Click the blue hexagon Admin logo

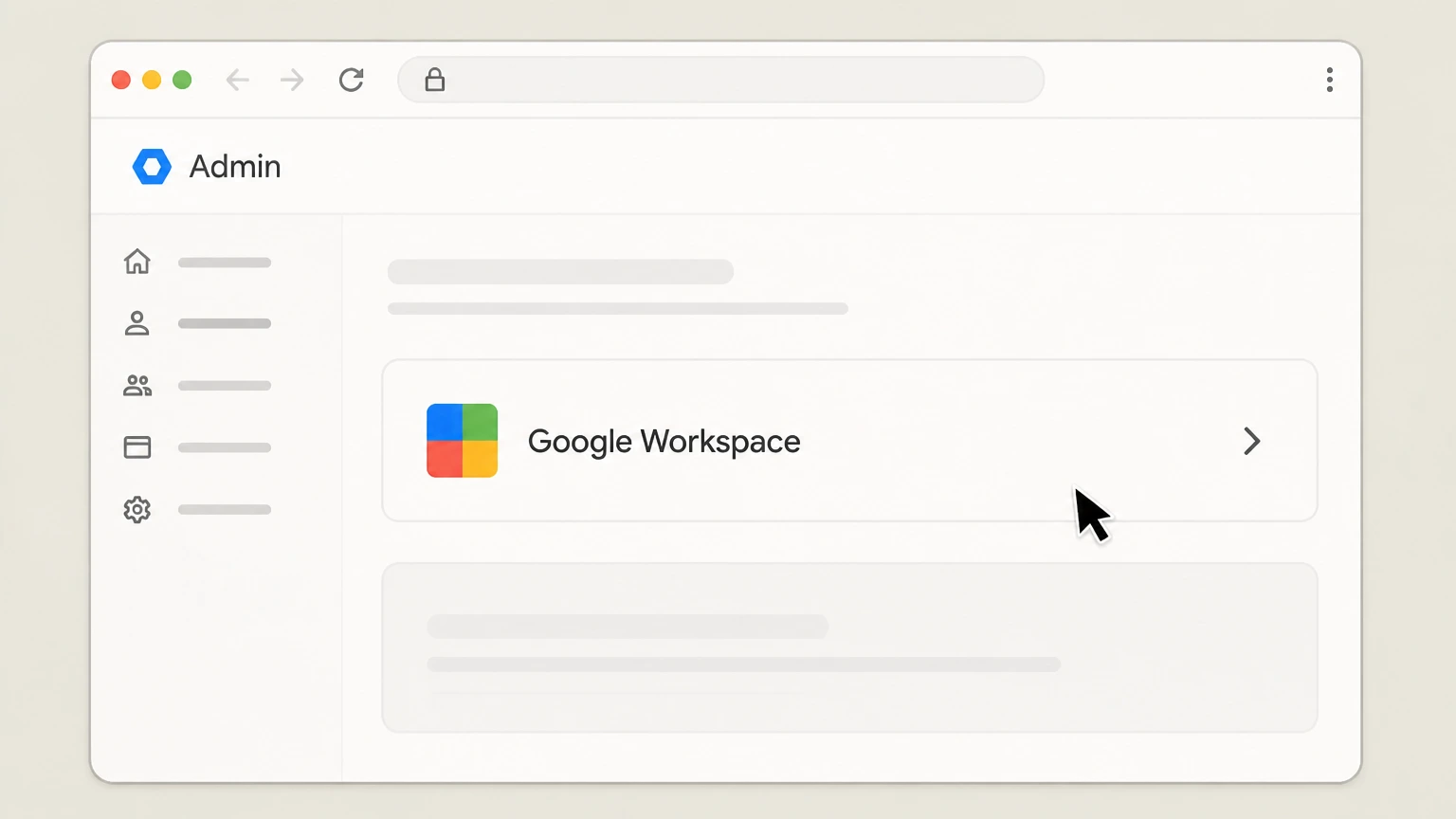[152, 167]
